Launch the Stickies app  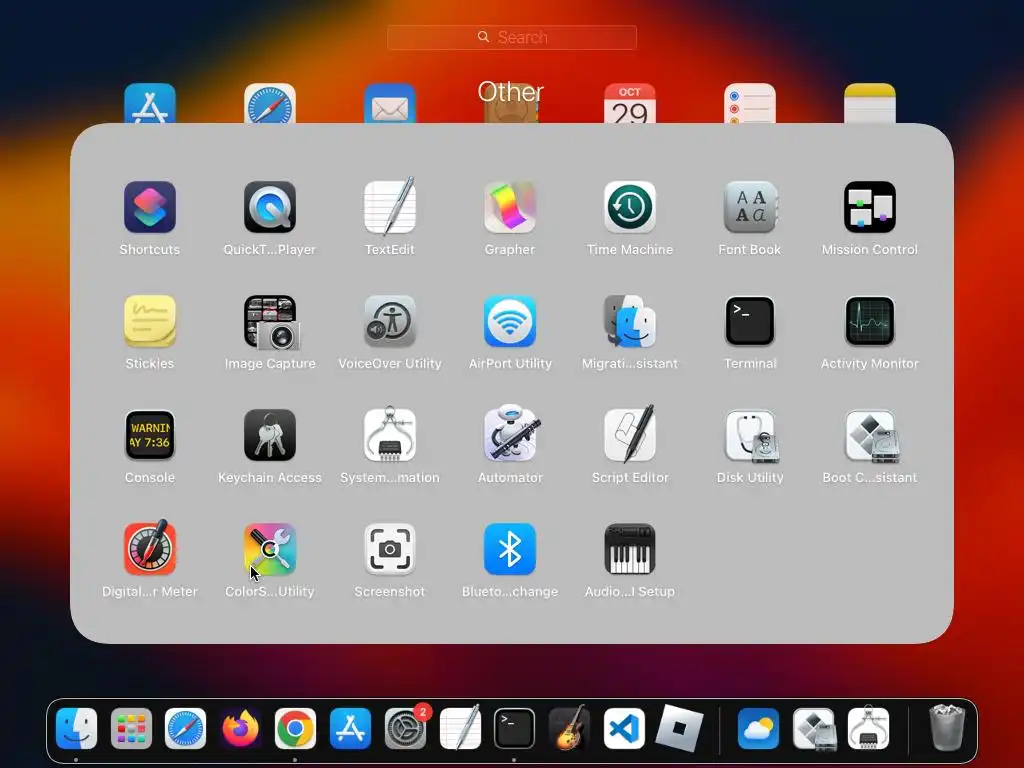click(150, 321)
